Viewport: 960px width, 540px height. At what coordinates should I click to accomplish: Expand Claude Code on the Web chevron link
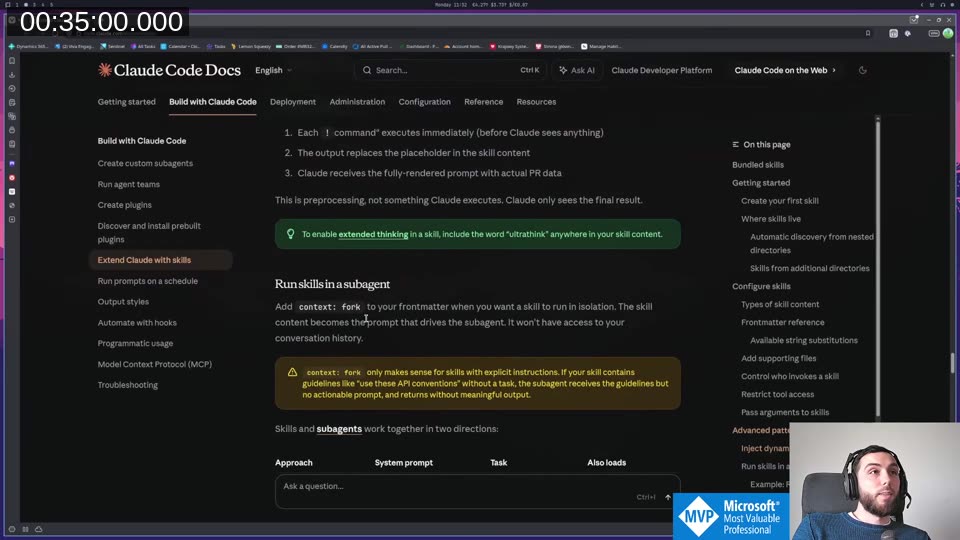[785, 70]
